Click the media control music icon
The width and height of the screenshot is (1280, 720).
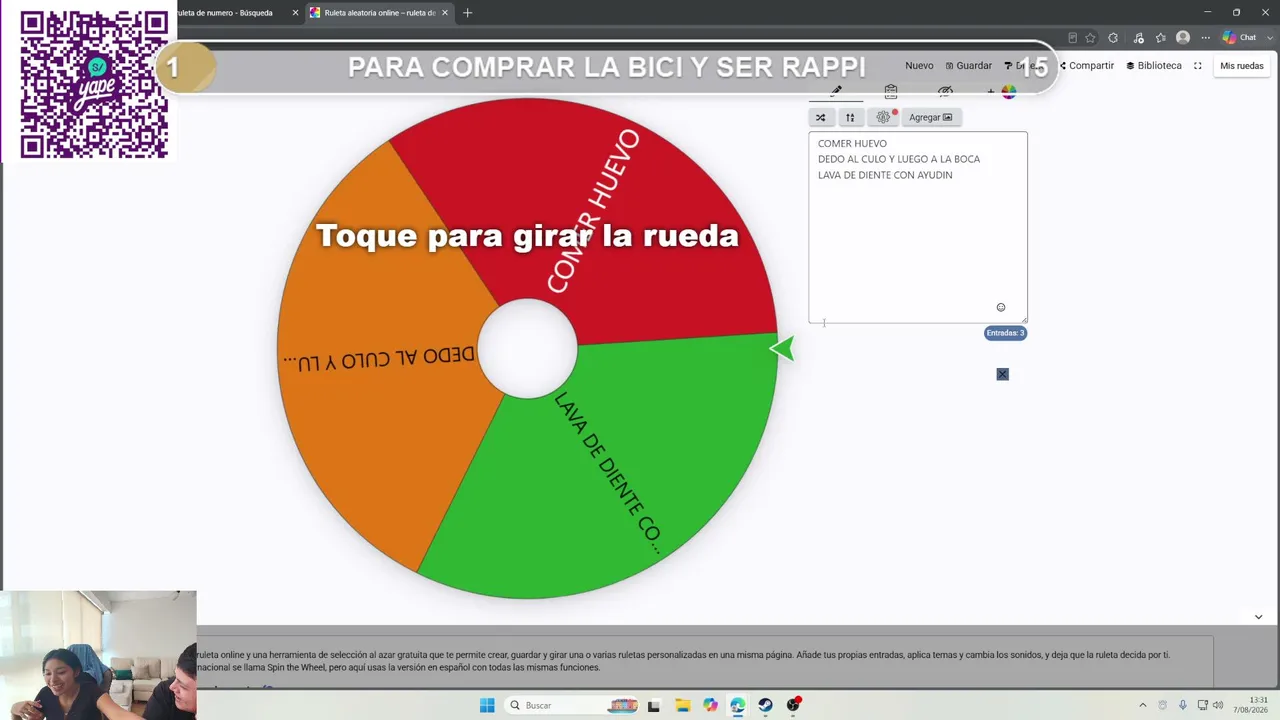pyautogui.click(x=1138, y=38)
